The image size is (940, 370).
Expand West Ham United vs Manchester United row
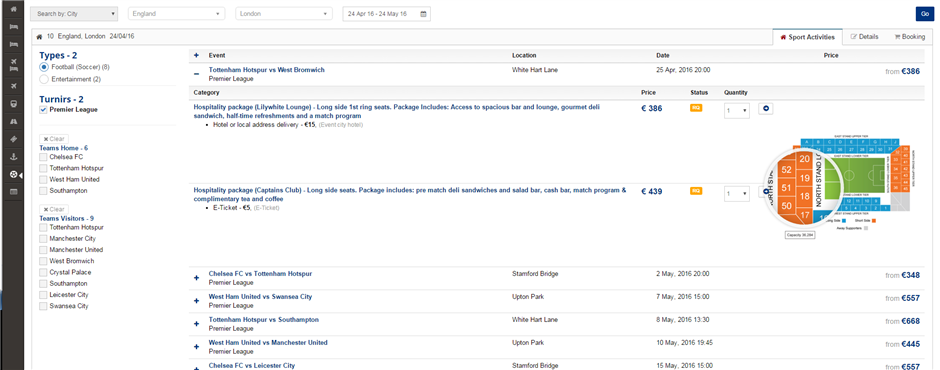[x=196, y=347]
